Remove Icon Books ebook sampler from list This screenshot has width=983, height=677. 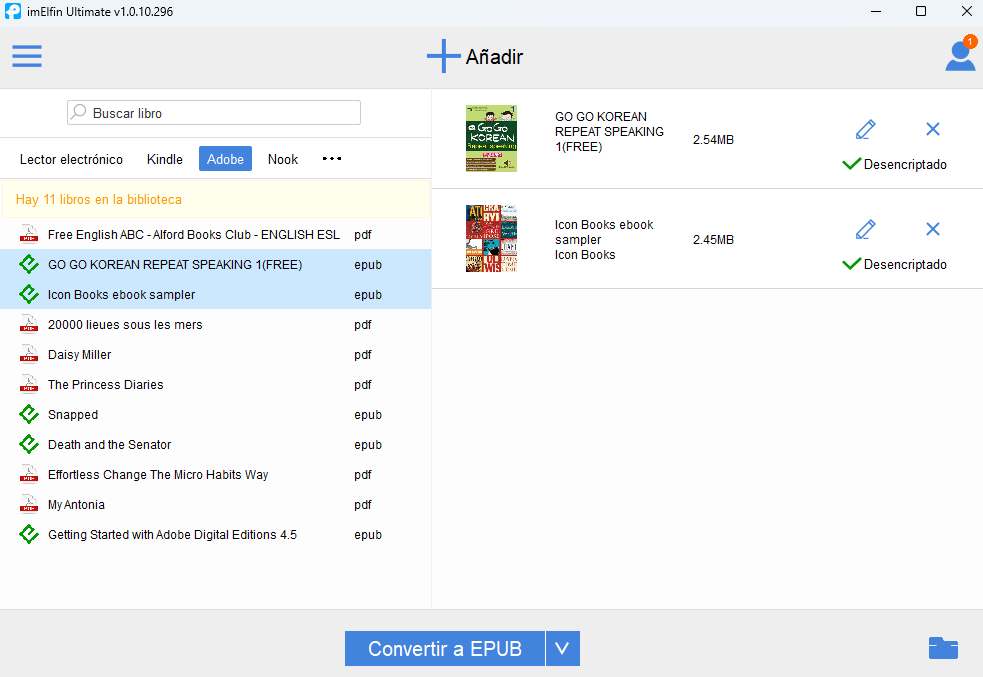[933, 229]
